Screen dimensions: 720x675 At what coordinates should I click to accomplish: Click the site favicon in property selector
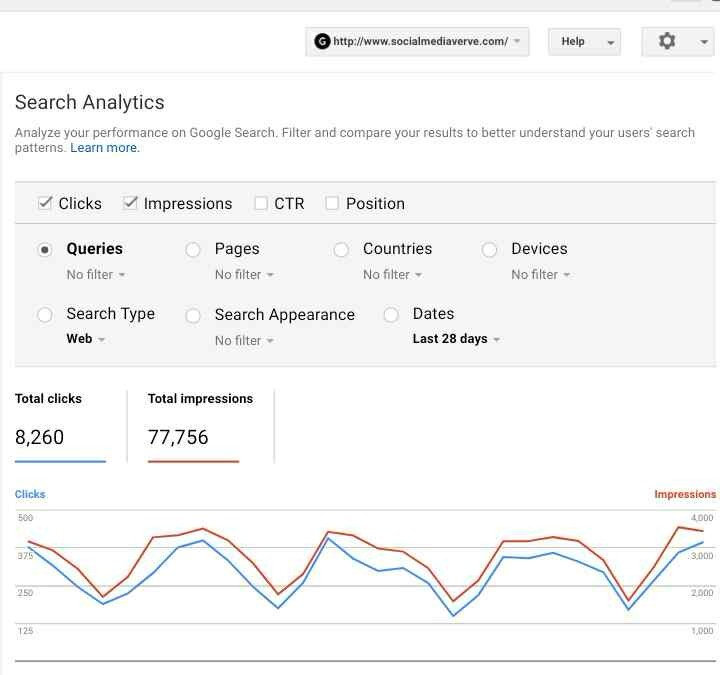(x=322, y=41)
